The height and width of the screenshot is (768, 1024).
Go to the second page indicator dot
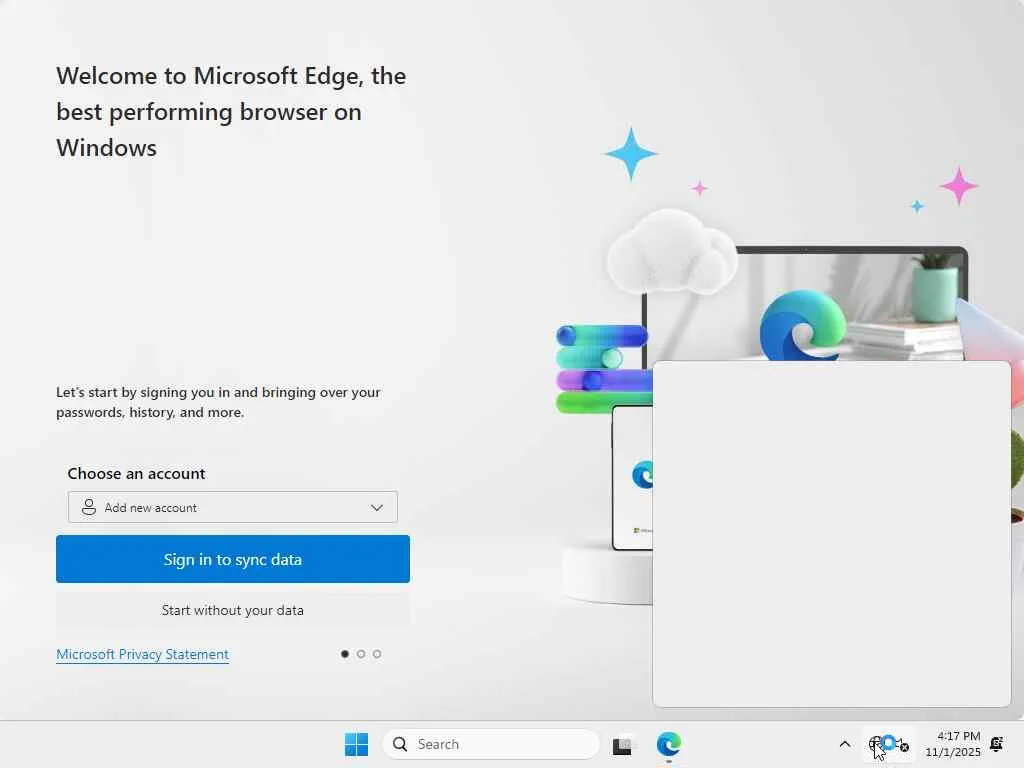[x=360, y=654]
